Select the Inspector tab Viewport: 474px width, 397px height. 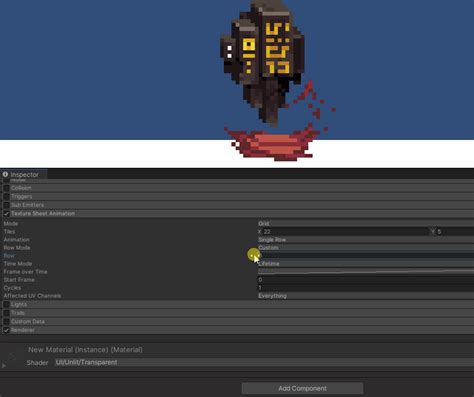pyautogui.click(x=24, y=174)
